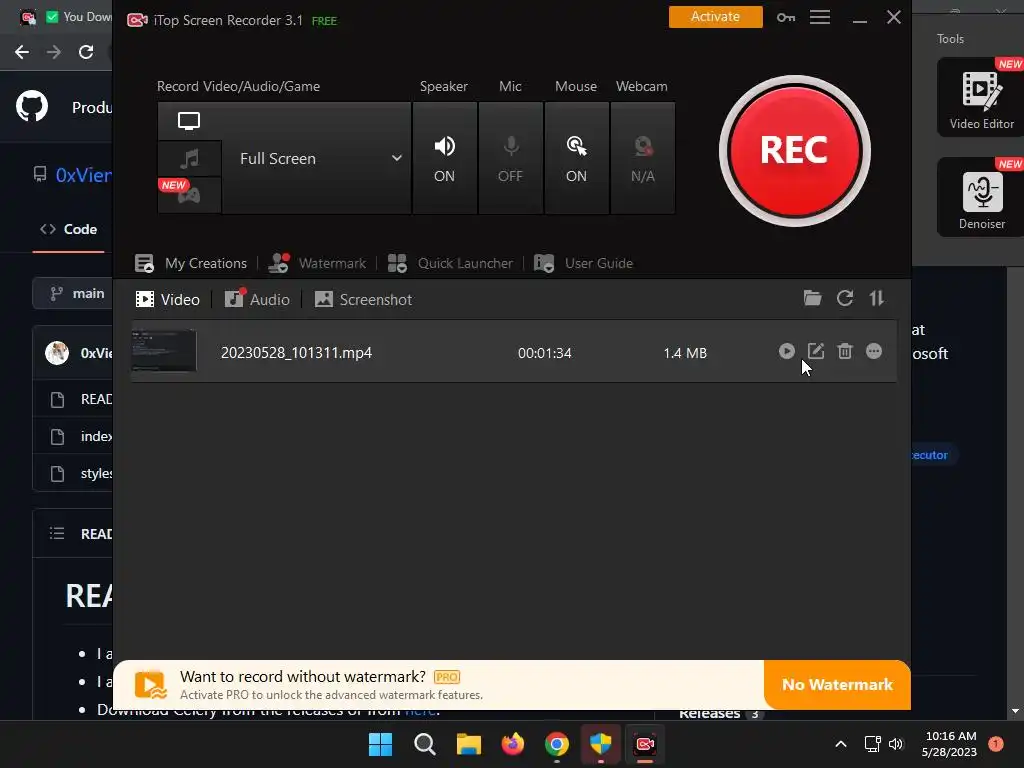Open the Denoiser tool
1024x768 pixels.
pos(981,197)
